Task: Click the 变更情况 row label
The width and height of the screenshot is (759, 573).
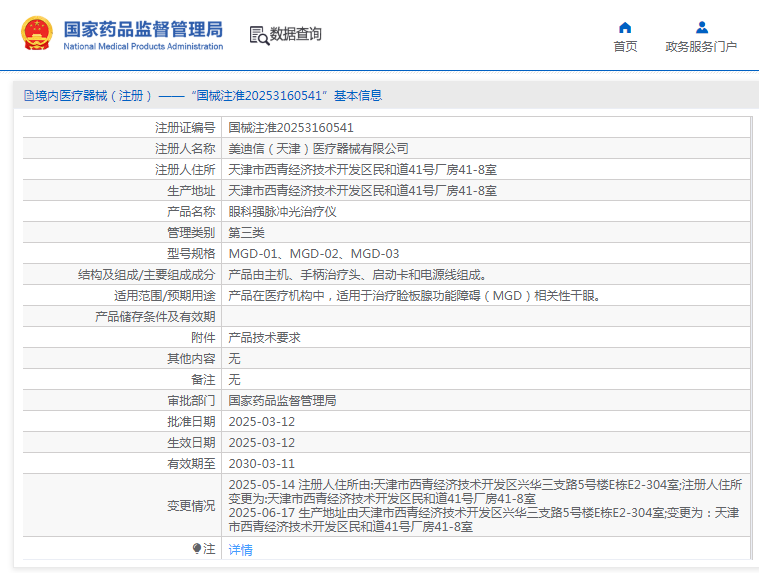Action: point(191,506)
